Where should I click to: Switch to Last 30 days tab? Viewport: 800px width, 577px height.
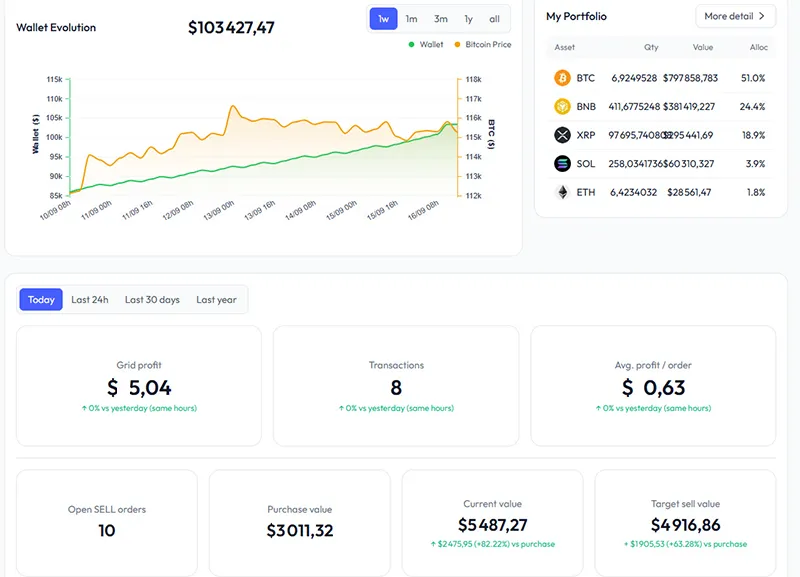pos(152,300)
